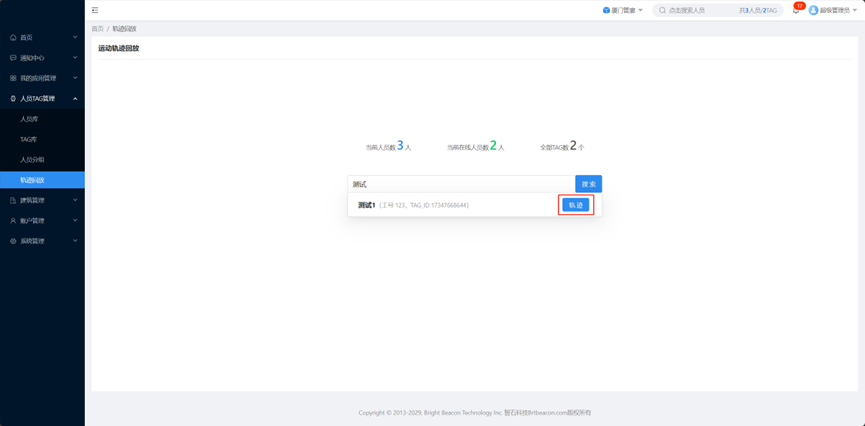Image resolution: width=865 pixels, height=426 pixels.
Task: Select the 人员分组 submenu item
Action: click(x=32, y=160)
